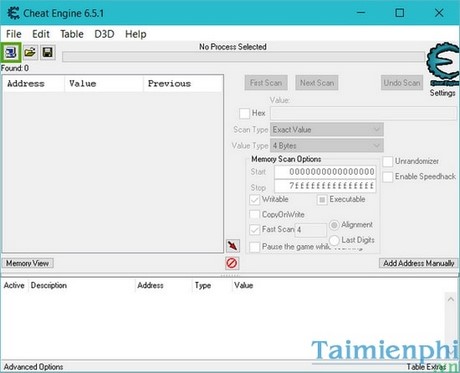
Task: Click the First Scan button
Action: click(266, 83)
